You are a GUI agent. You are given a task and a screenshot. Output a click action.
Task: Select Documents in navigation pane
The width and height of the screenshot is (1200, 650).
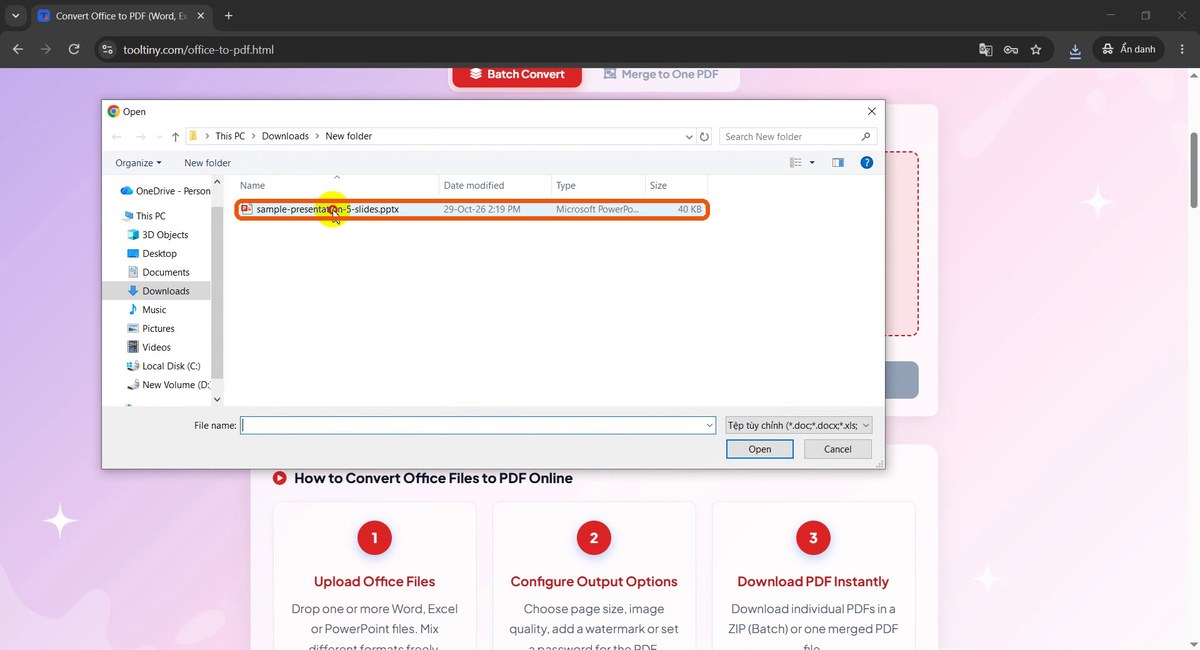158,272
